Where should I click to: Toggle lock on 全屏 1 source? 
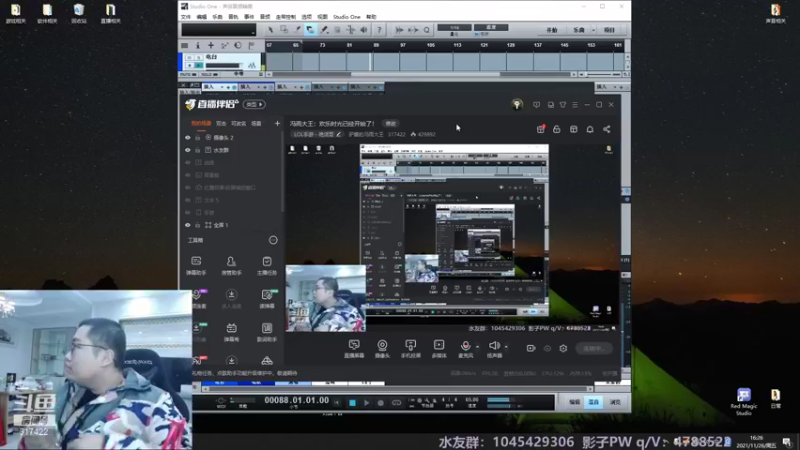[197, 225]
